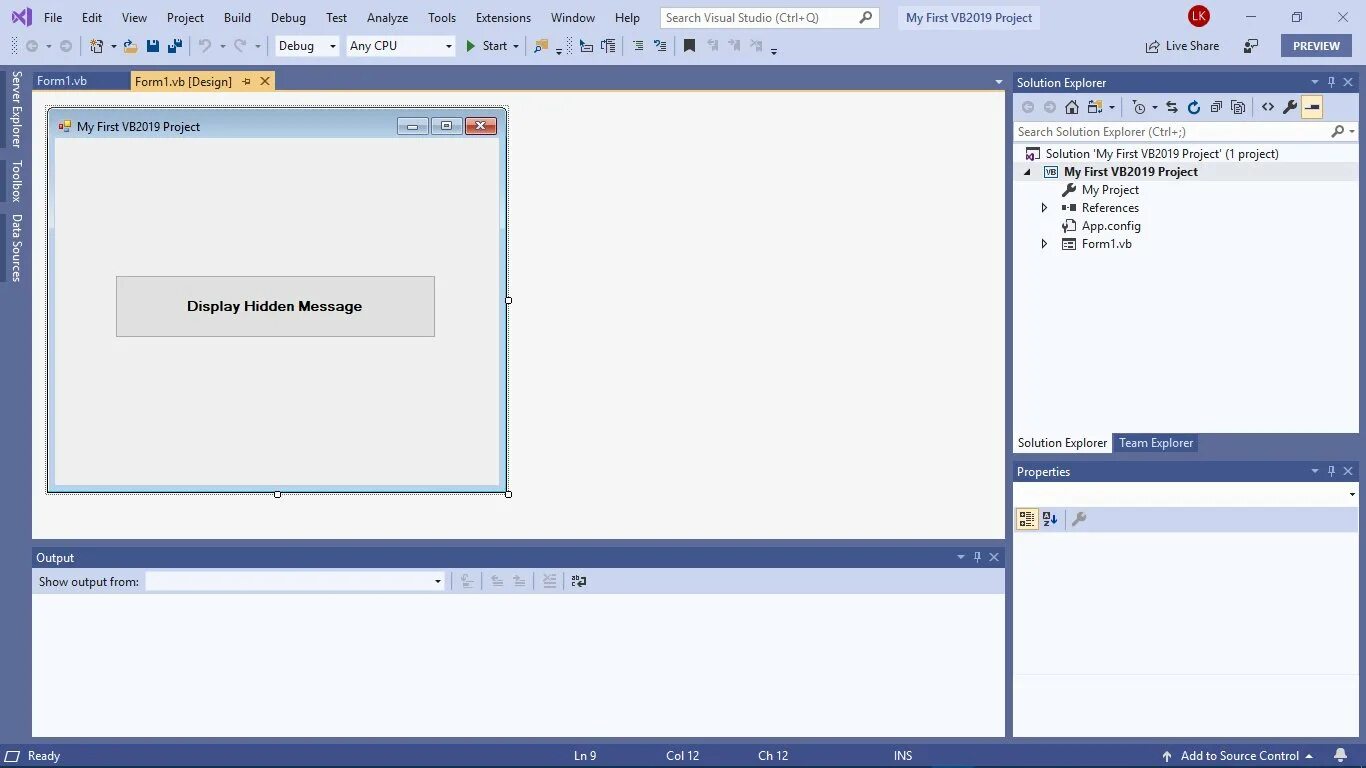This screenshot has height=768, width=1366.
Task: Select My Project in Solution Explorer
Action: 1110,190
